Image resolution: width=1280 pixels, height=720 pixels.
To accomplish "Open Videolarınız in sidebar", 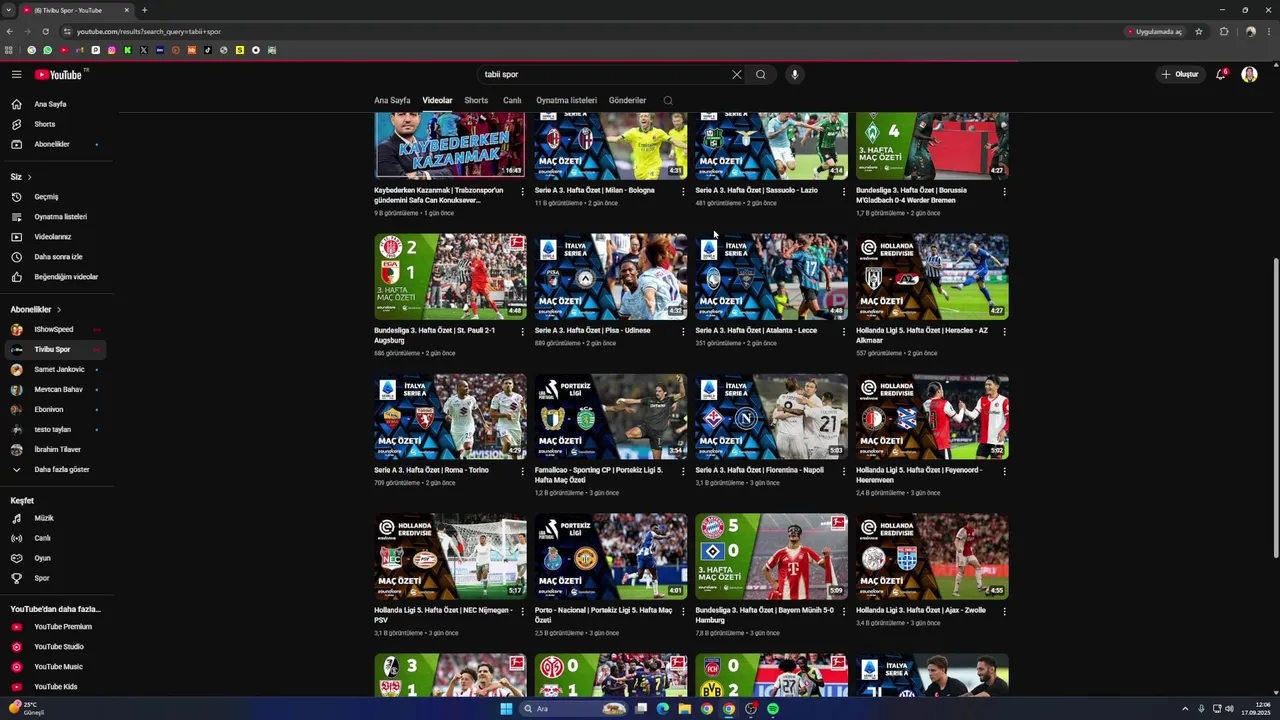I will [x=55, y=236].
